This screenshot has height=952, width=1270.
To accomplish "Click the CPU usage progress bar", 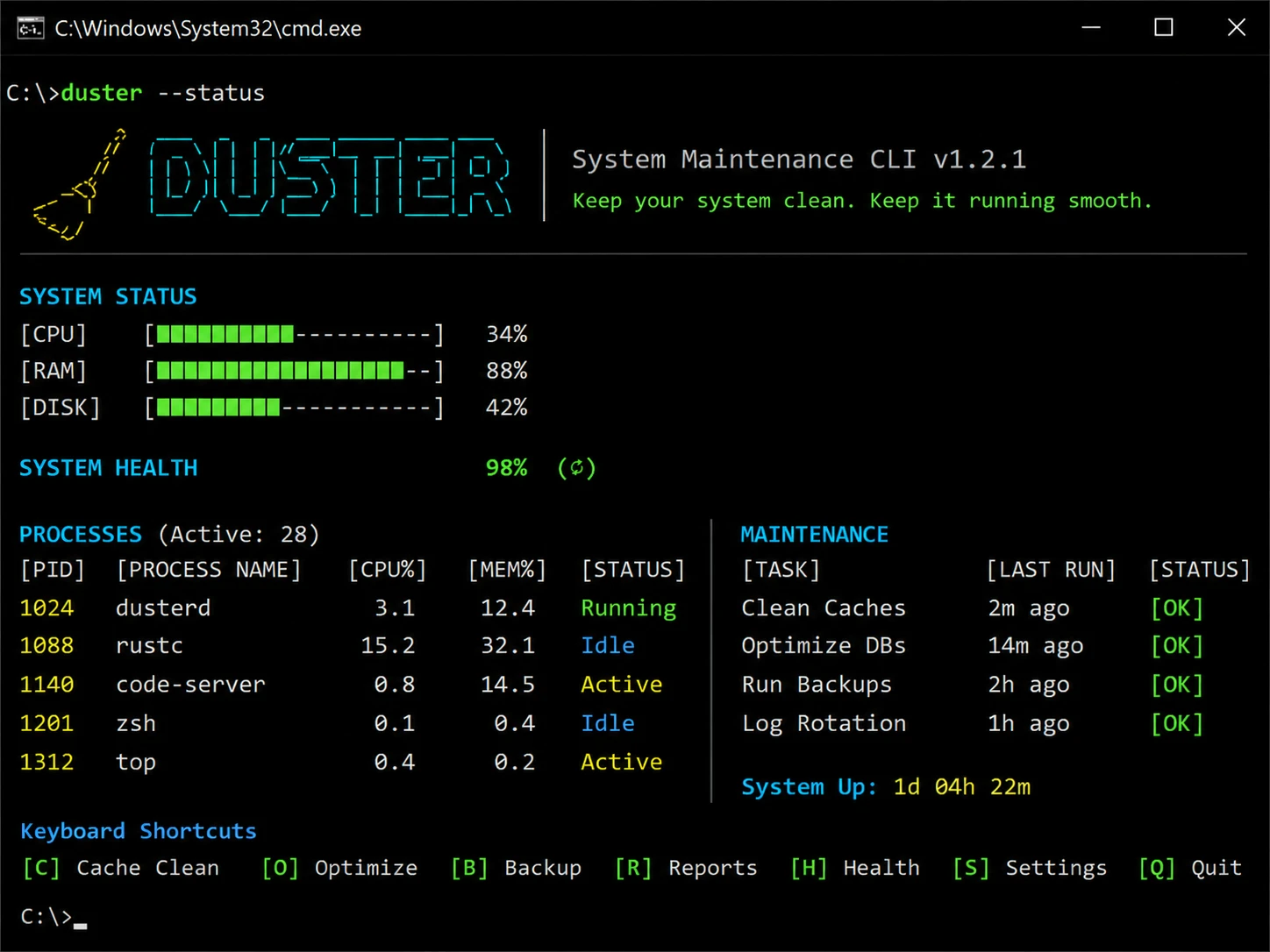I will 295,334.
